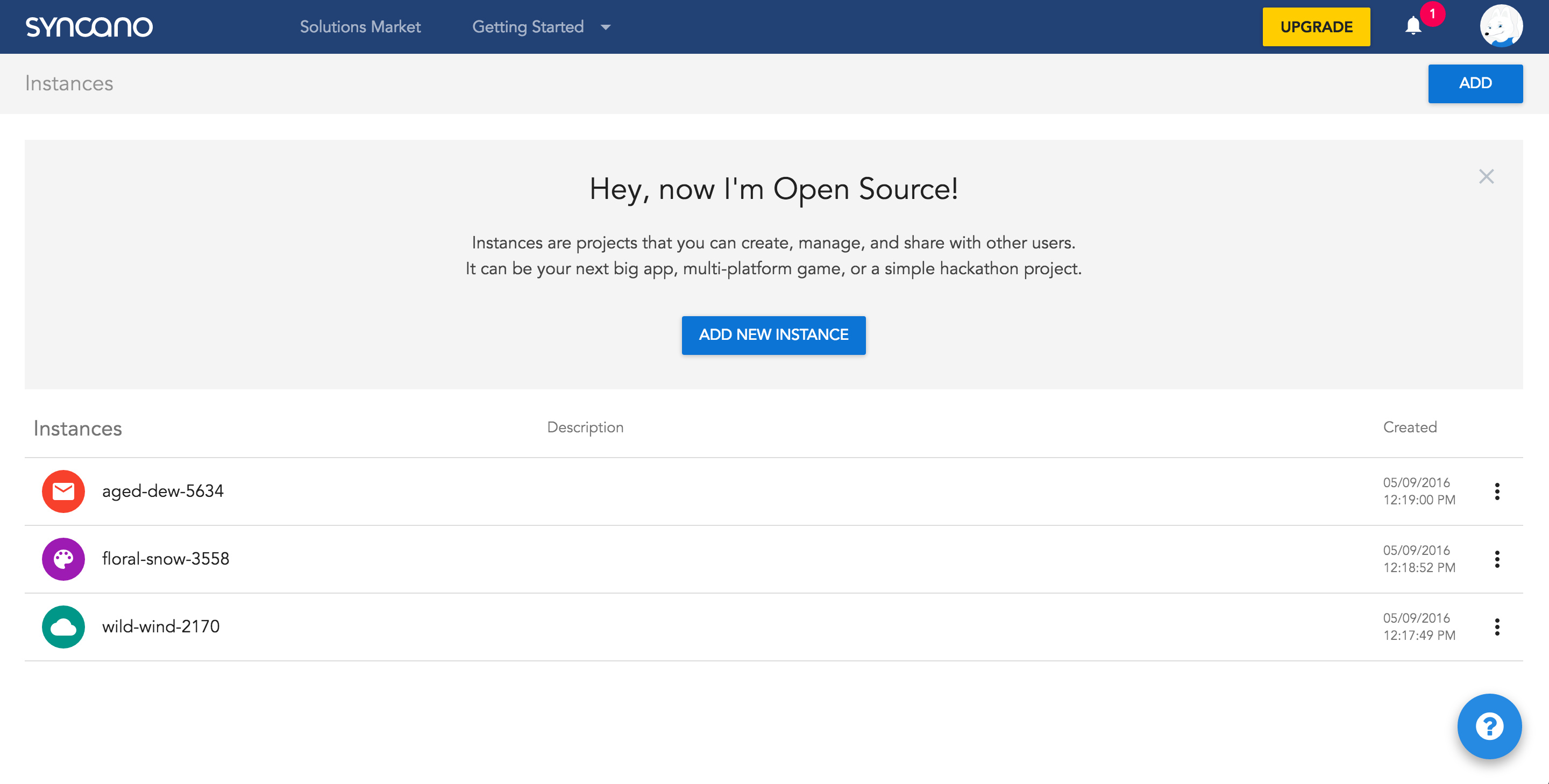Image resolution: width=1549 pixels, height=784 pixels.
Task: Click the Syncano logo
Action: click(89, 27)
